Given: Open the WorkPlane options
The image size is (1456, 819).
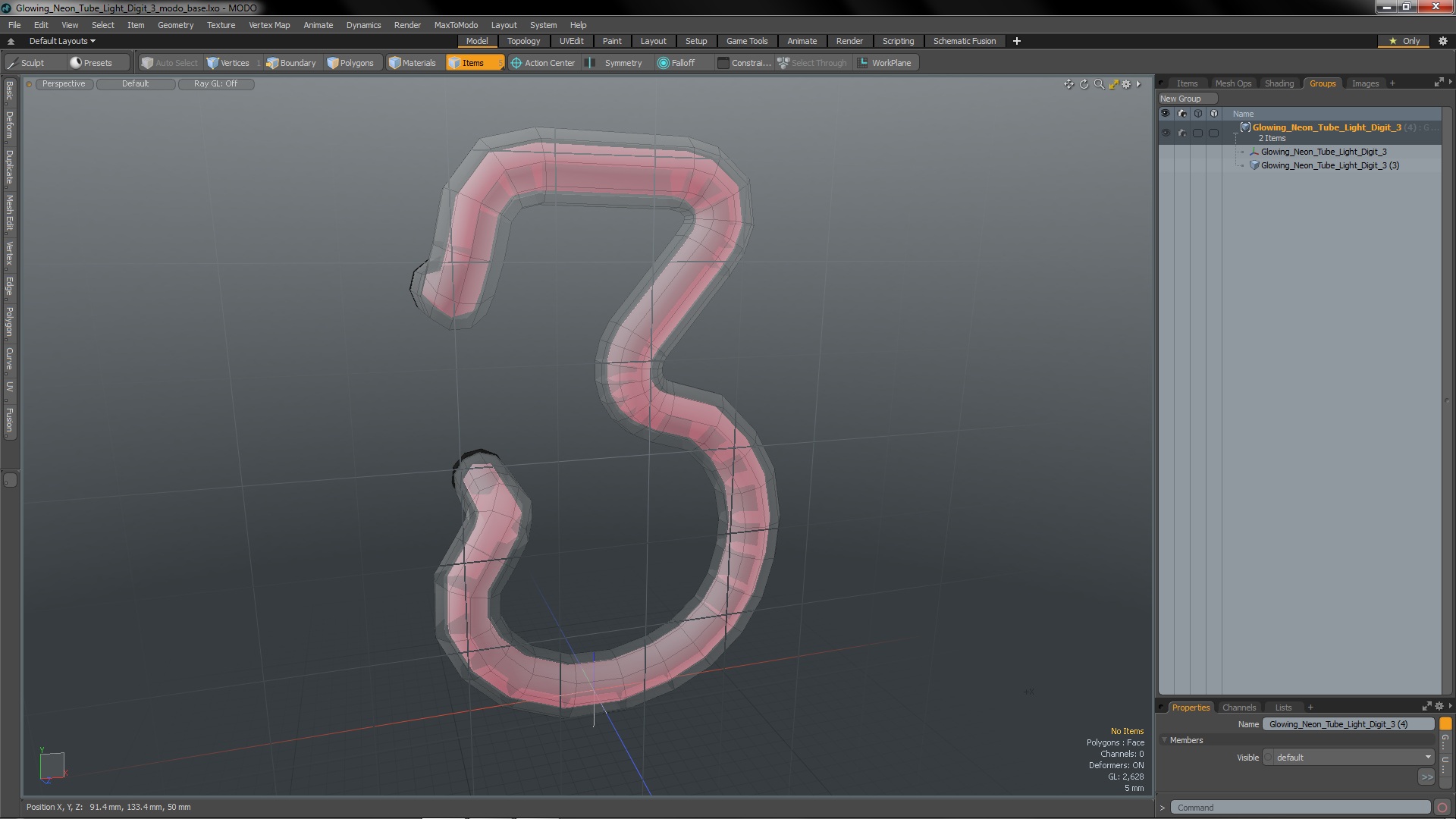Looking at the screenshot, I should click(x=885, y=63).
